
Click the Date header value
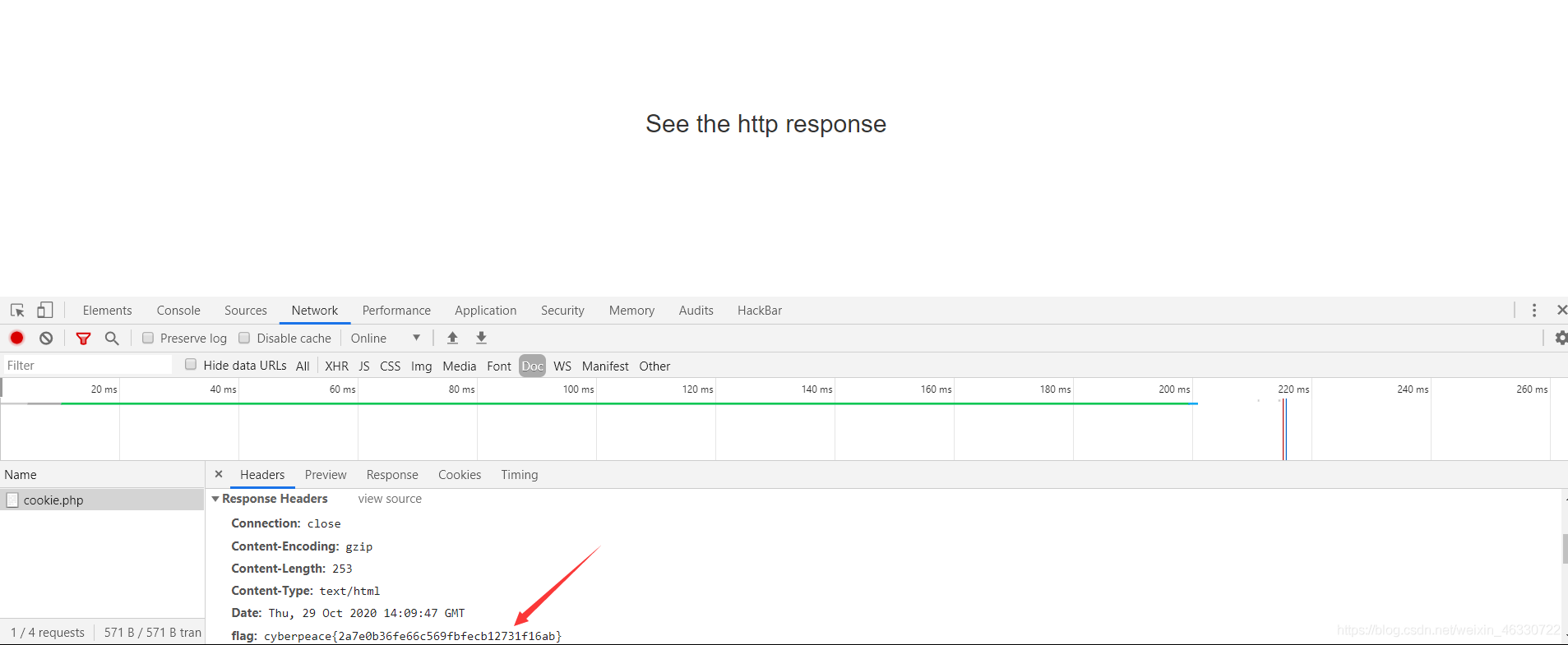(367, 613)
